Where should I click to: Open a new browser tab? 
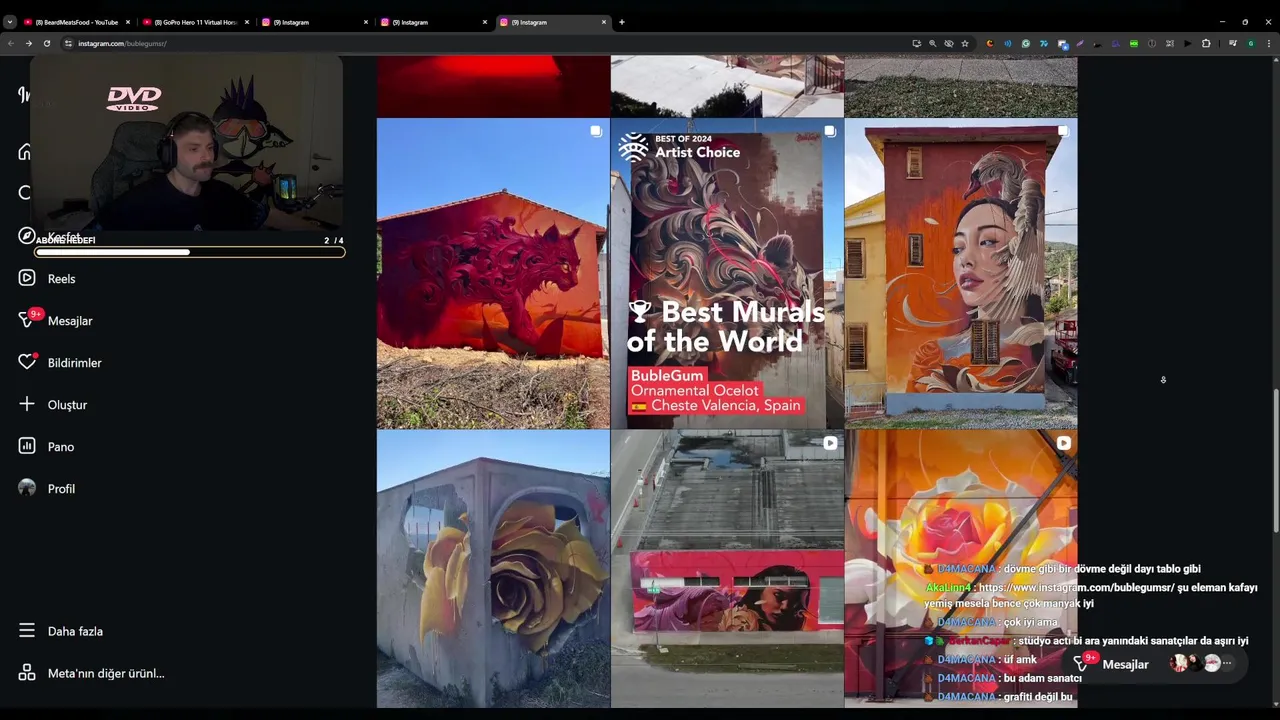[x=622, y=22]
